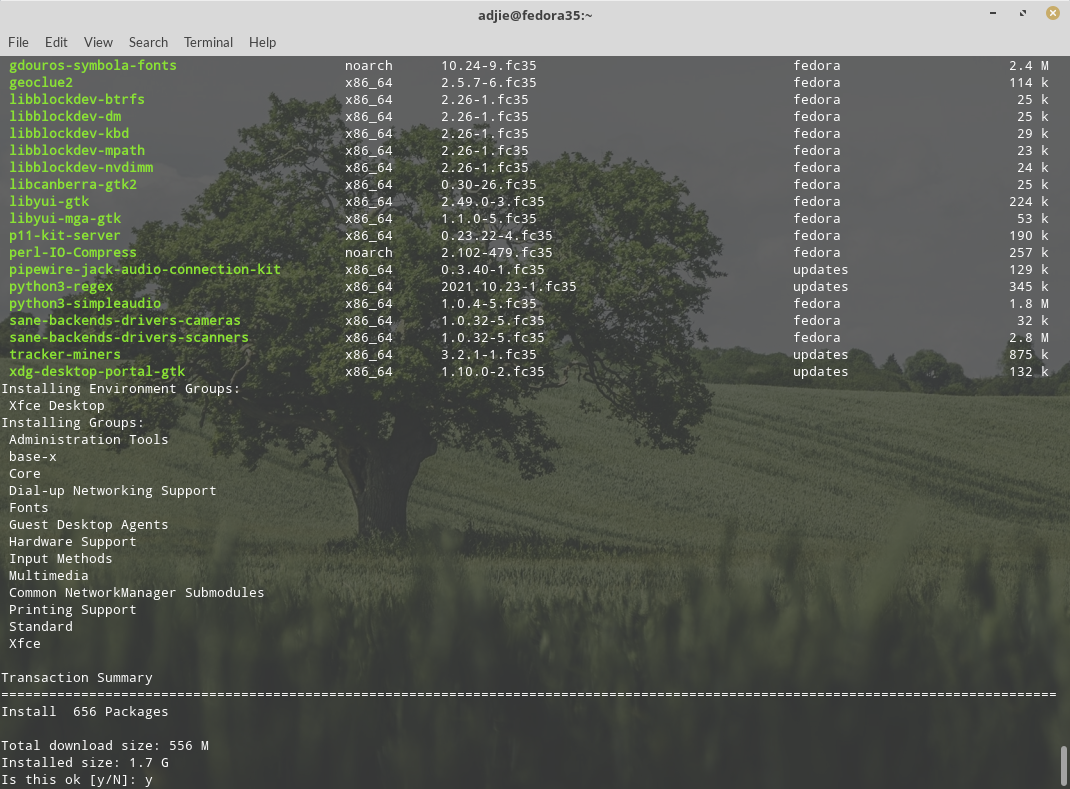Maximize the terminal window

coord(1023,13)
